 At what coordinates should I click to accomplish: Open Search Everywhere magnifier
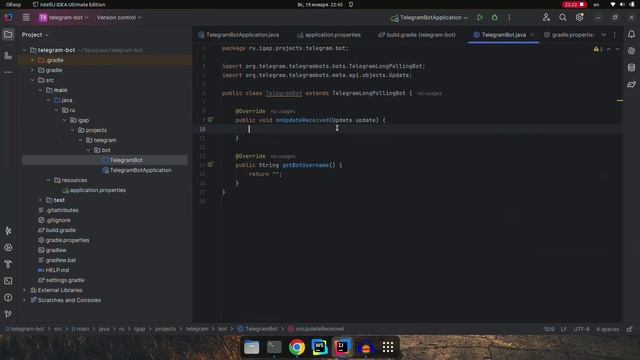pos(563,18)
